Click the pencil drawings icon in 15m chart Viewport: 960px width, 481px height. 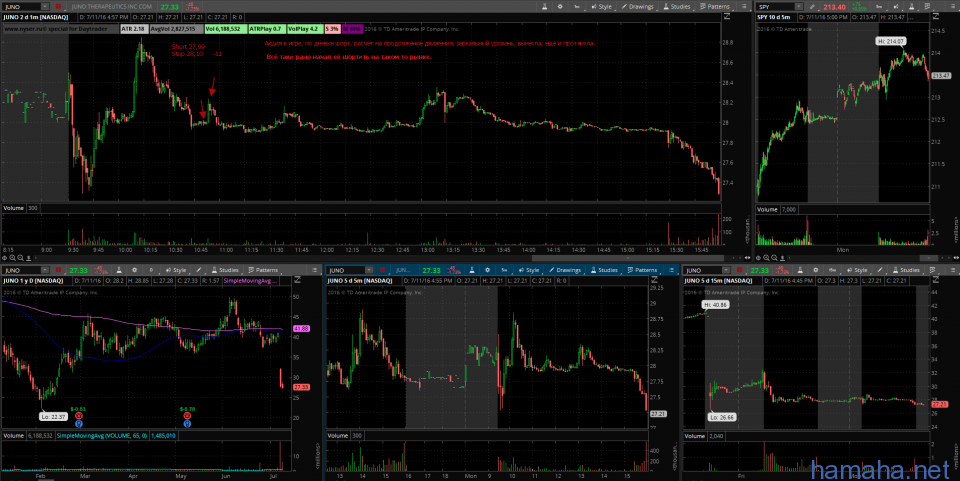tap(880, 270)
